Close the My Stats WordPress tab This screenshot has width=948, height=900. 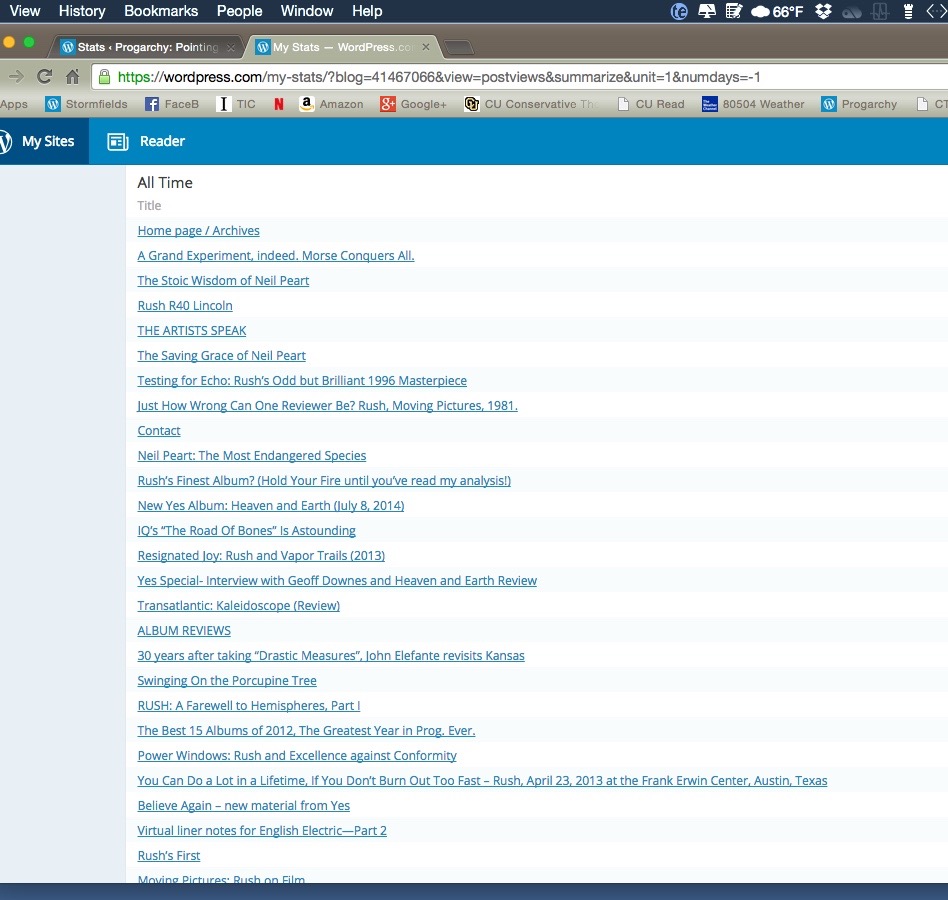(426, 47)
